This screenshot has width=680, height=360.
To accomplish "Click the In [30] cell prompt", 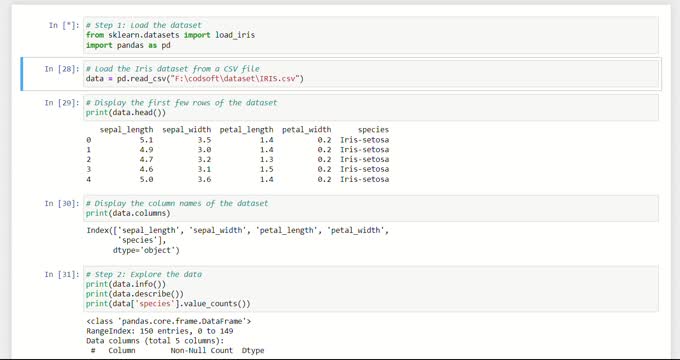I will [62, 203].
